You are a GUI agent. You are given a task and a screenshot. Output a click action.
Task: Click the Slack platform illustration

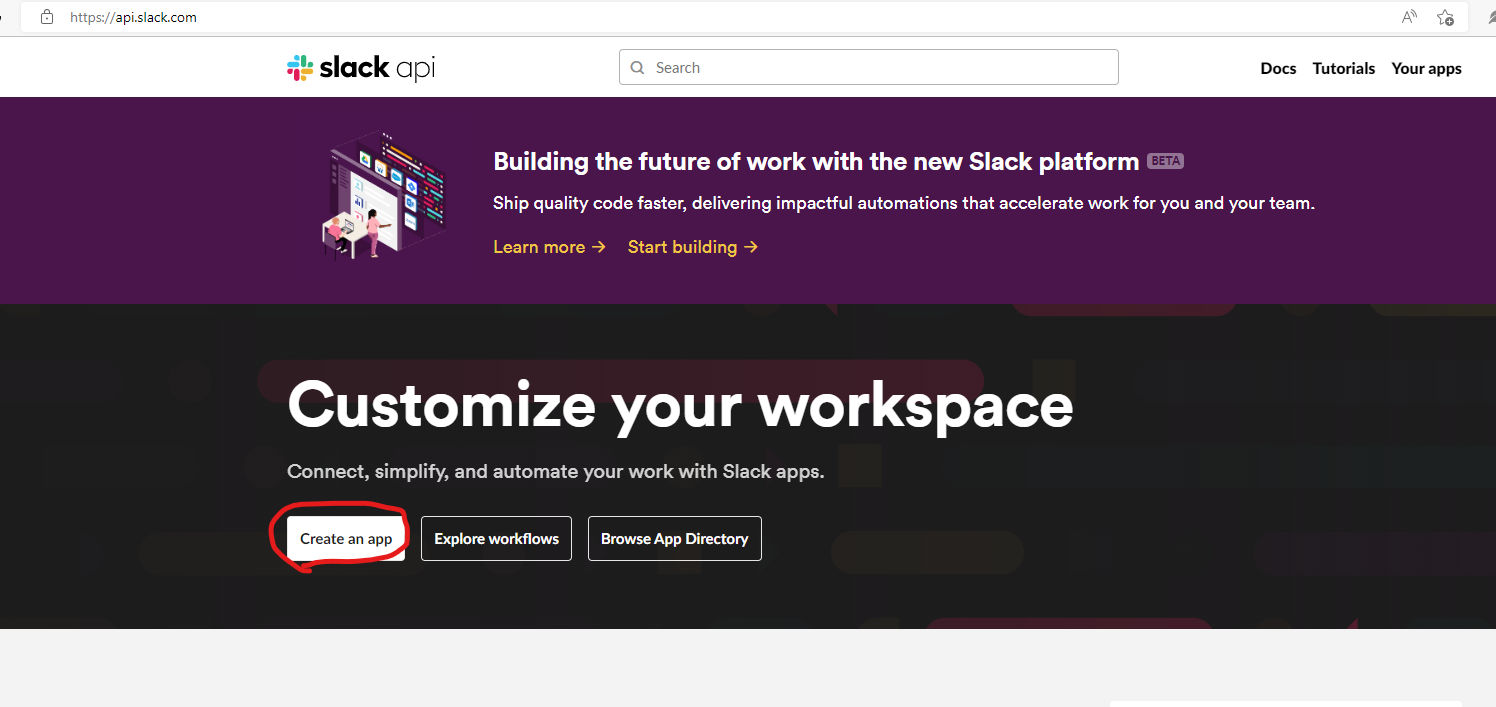(385, 194)
